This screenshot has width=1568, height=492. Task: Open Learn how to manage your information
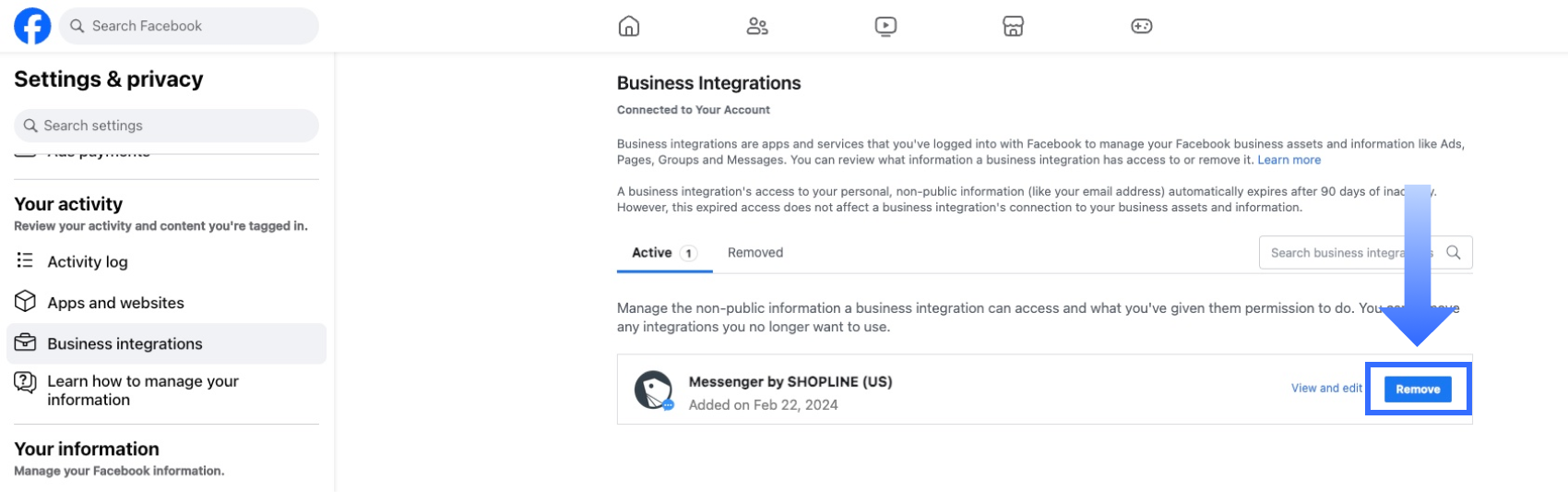(x=143, y=390)
